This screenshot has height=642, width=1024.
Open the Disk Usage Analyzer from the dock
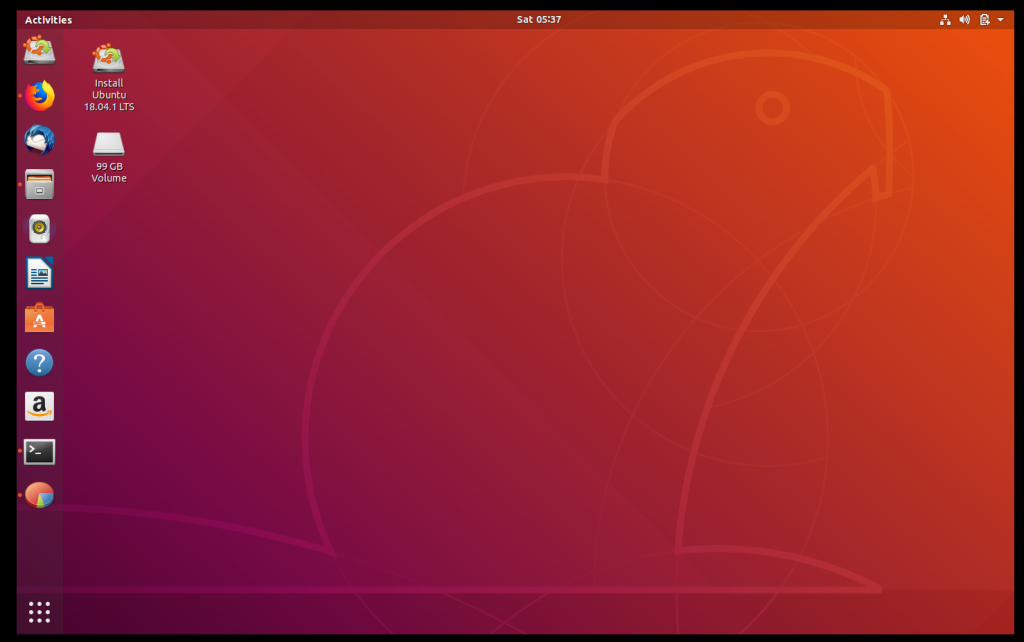[x=39, y=495]
